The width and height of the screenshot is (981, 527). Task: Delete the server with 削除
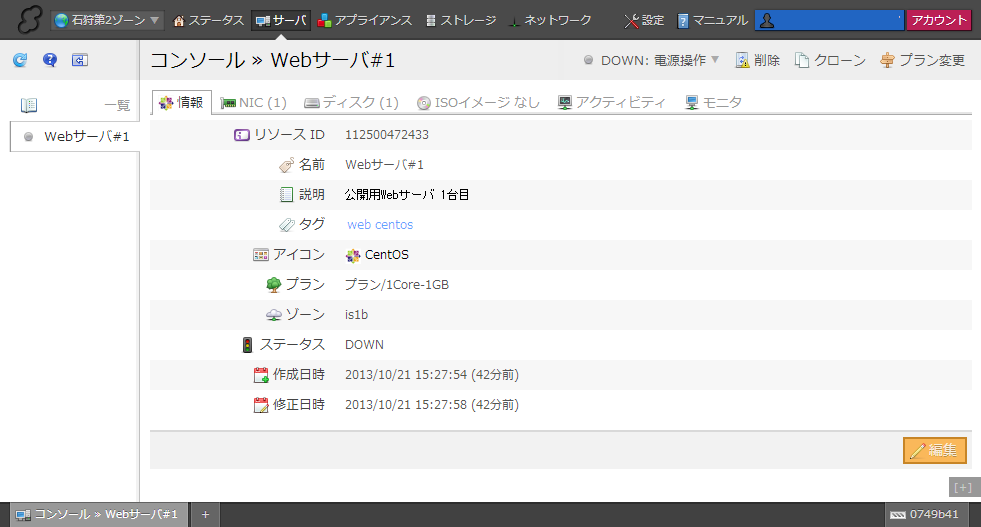coord(757,60)
